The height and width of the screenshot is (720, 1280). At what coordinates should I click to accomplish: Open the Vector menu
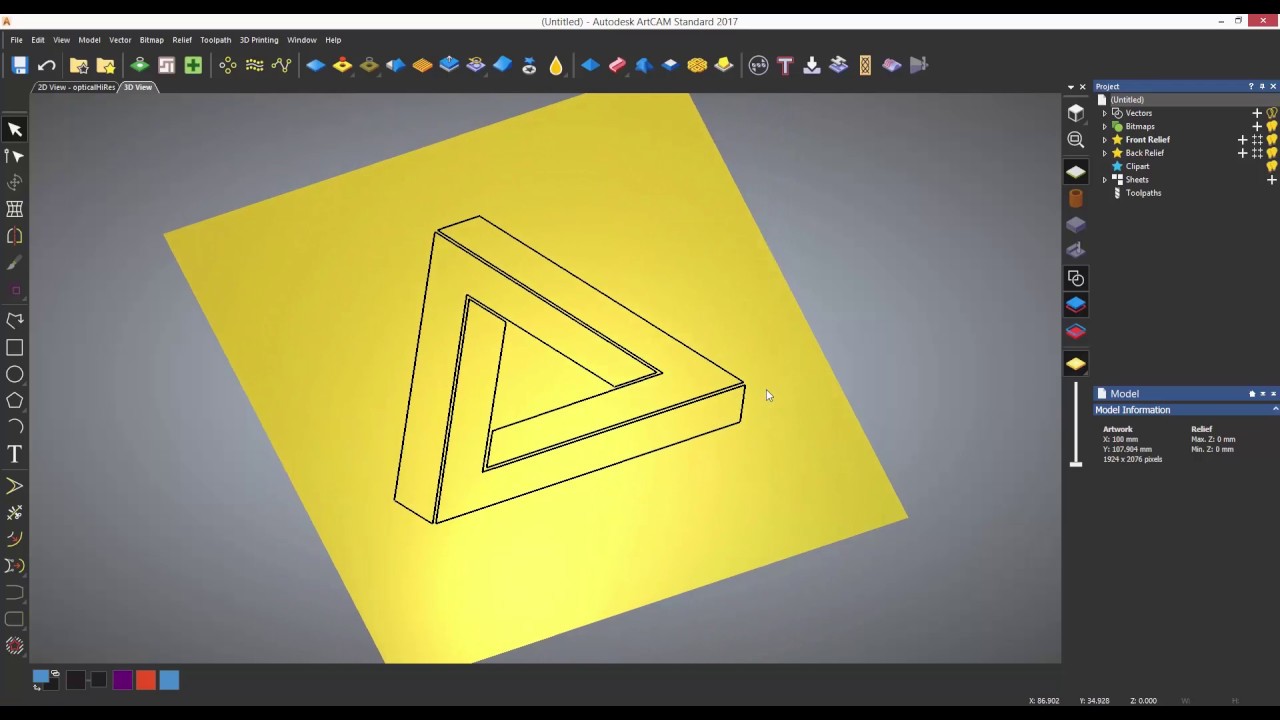pyautogui.click(x=120, y=40)
